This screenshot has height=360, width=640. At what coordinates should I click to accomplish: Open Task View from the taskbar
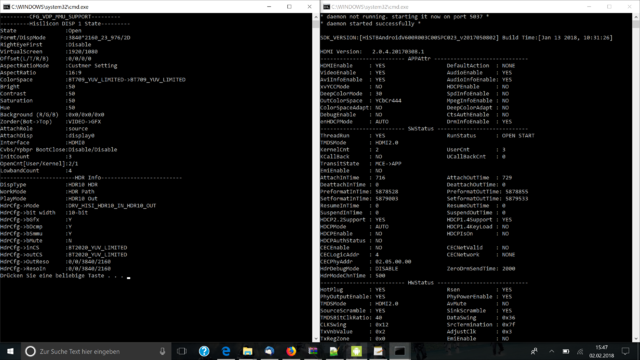tap(182, 351)
